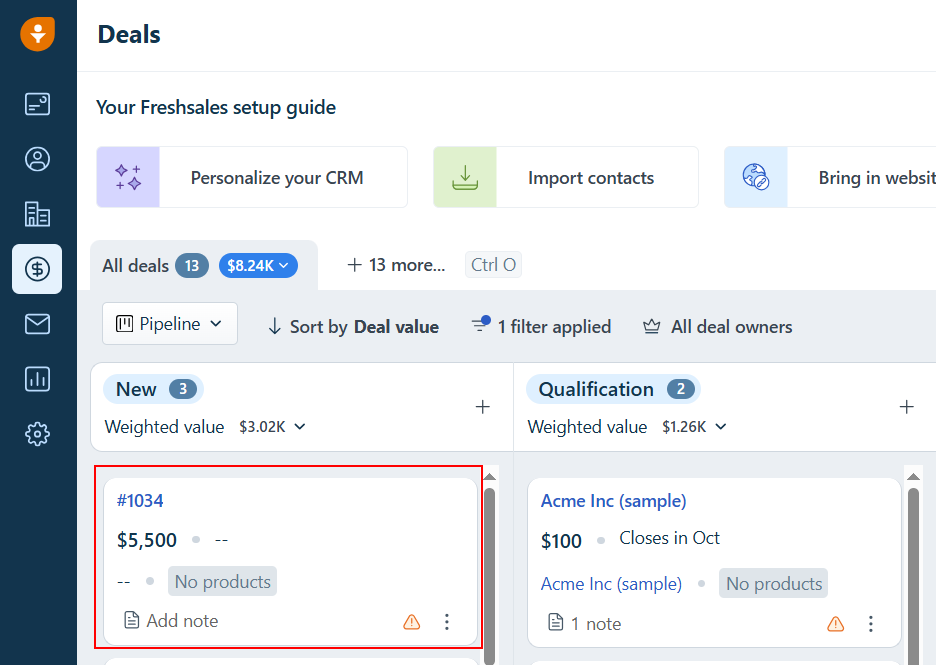Click the Freshsales logo icon

coord(38,33)
